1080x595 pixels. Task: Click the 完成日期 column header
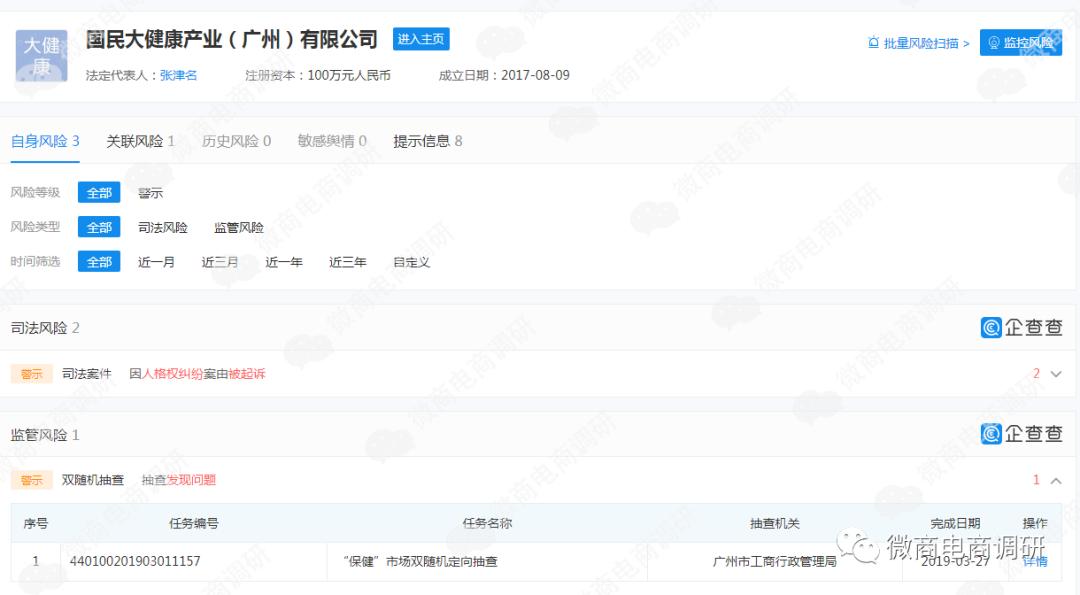(955, 523)
